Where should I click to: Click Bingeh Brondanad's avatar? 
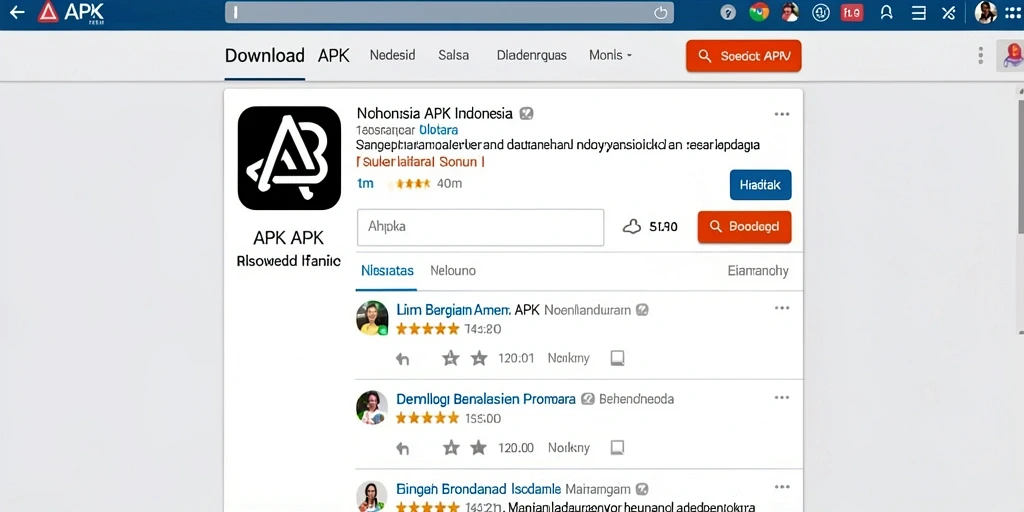pos(372,496)
